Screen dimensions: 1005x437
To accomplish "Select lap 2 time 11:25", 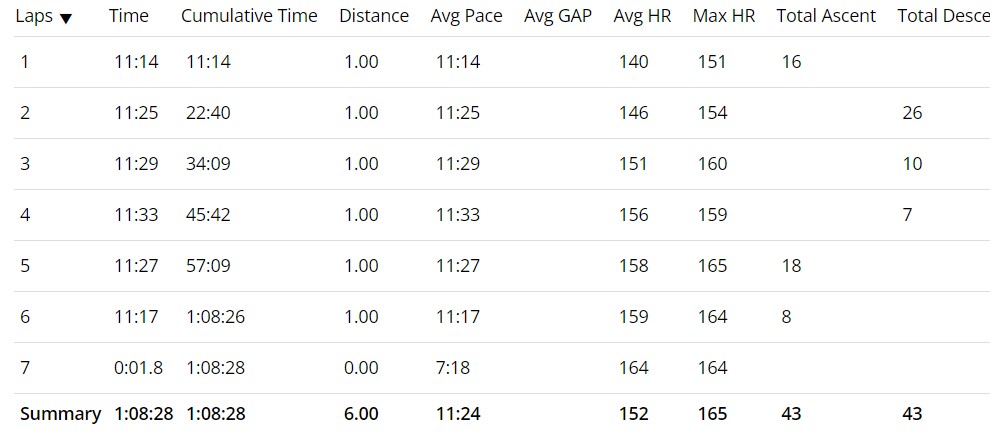I will pos(136,113).
